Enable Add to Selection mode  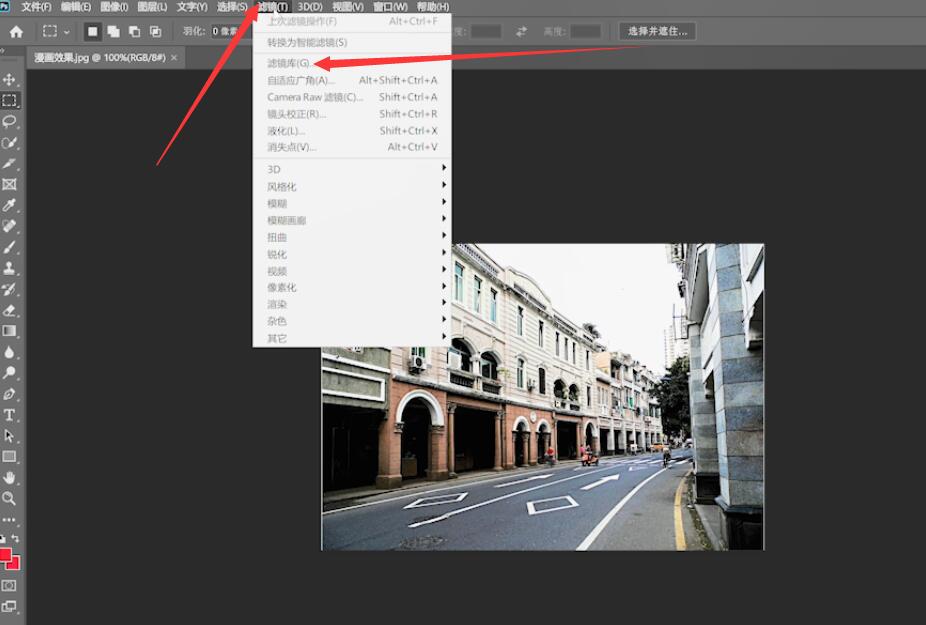(113, 31)
